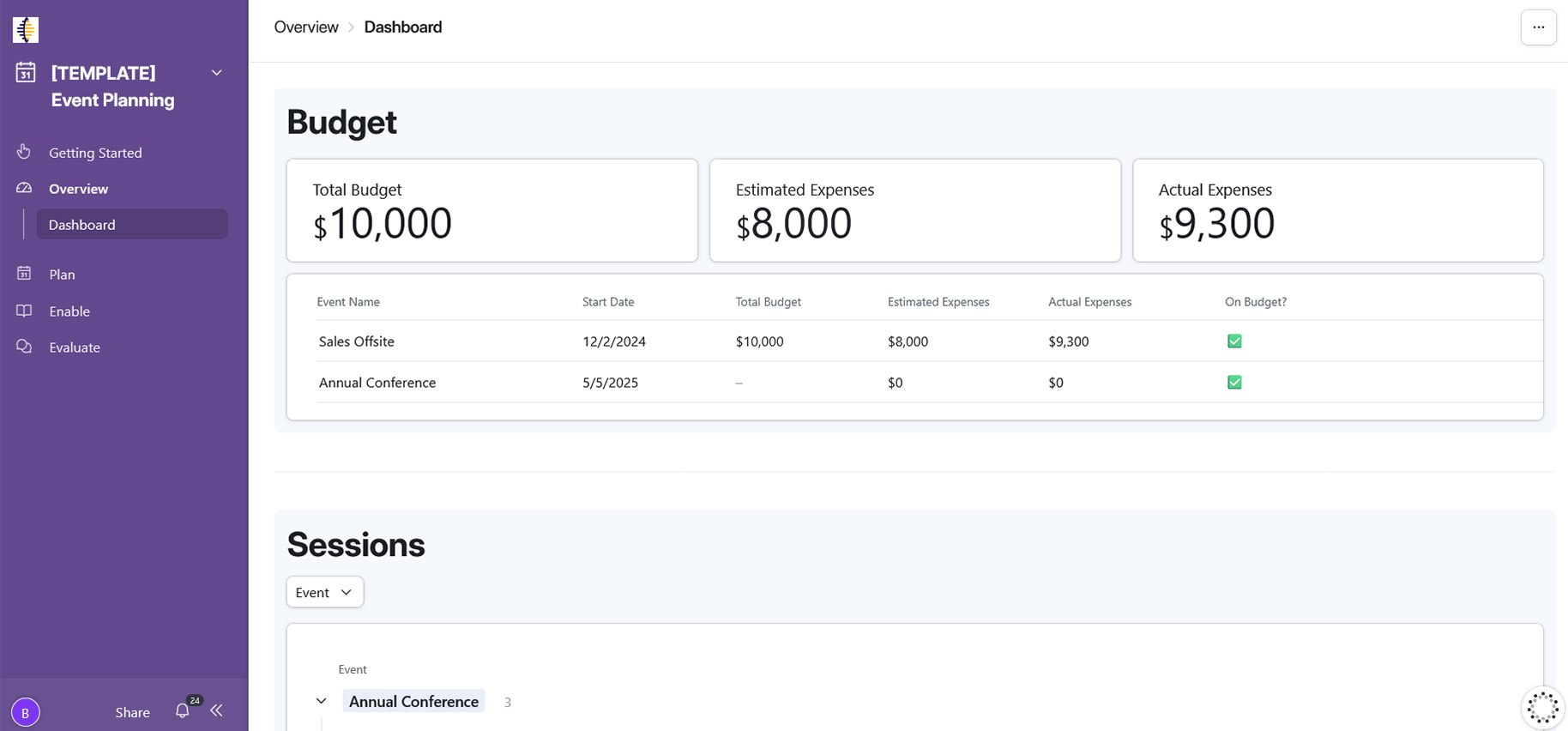Click the user avatar labeled B
The width and height of the screenshot is (1568, 731).
[x=26, y=712]
